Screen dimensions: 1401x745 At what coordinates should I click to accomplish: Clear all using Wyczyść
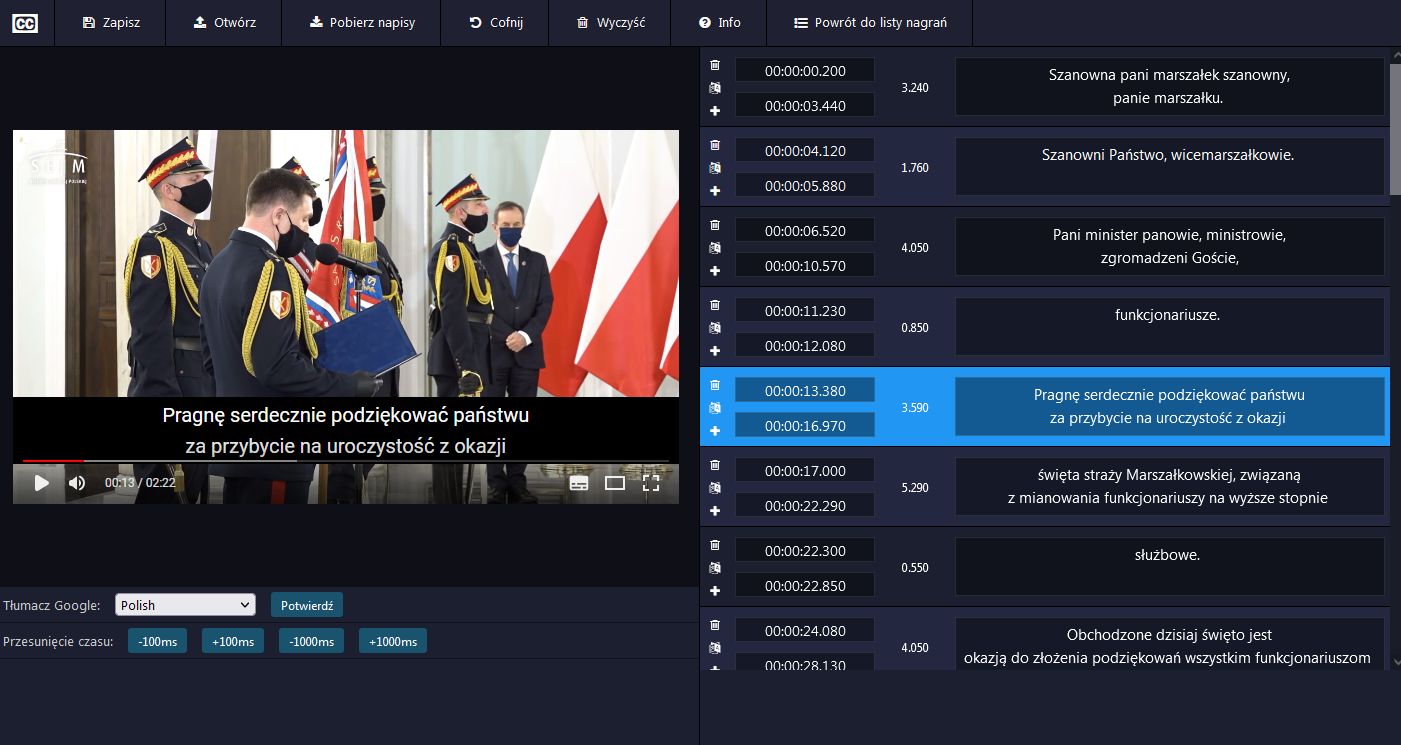610,22
